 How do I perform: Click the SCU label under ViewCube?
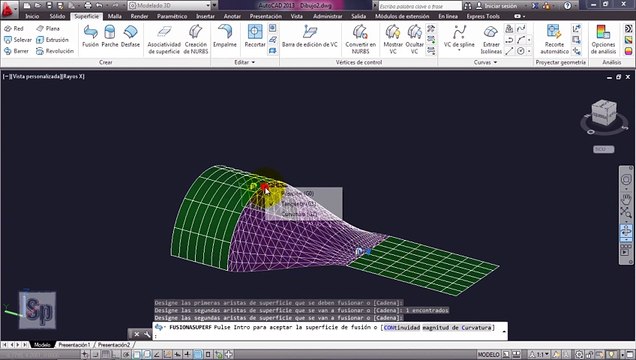coord(604,150)
